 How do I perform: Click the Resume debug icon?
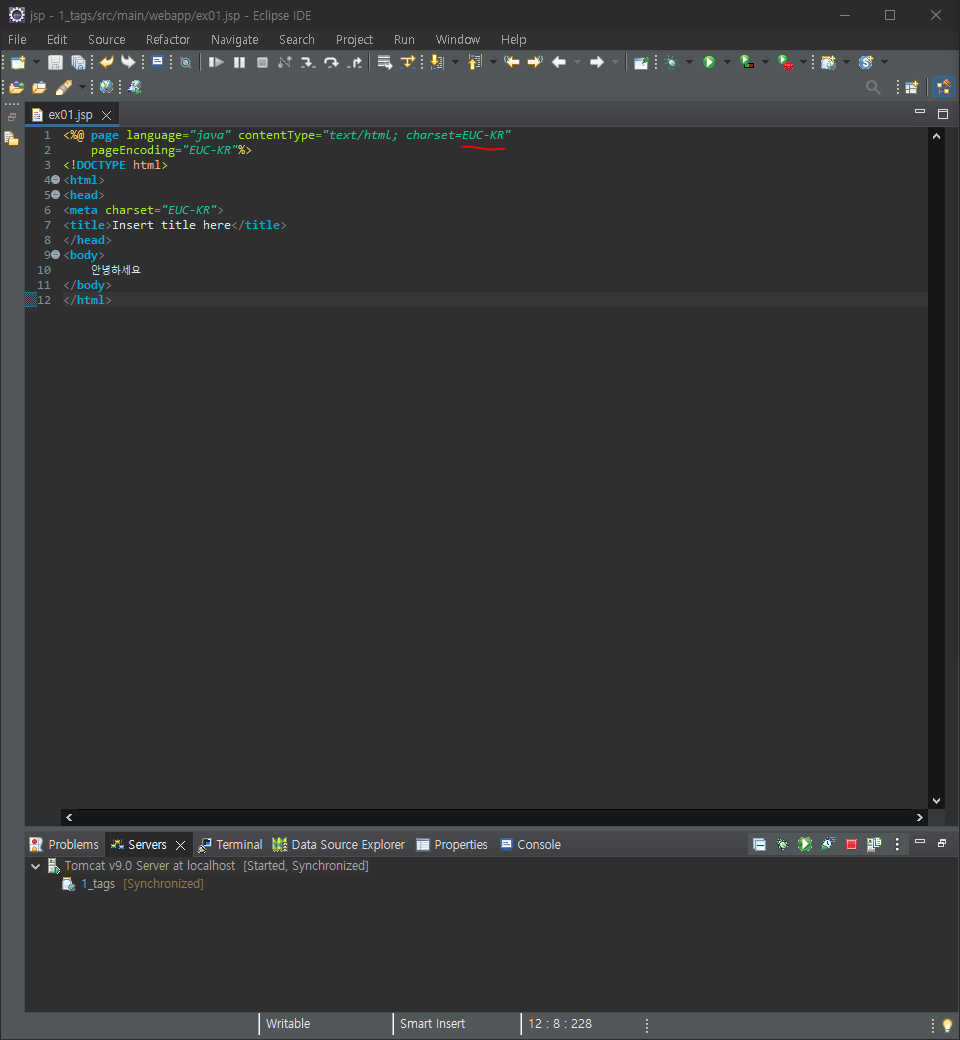(x=216, y=62)
